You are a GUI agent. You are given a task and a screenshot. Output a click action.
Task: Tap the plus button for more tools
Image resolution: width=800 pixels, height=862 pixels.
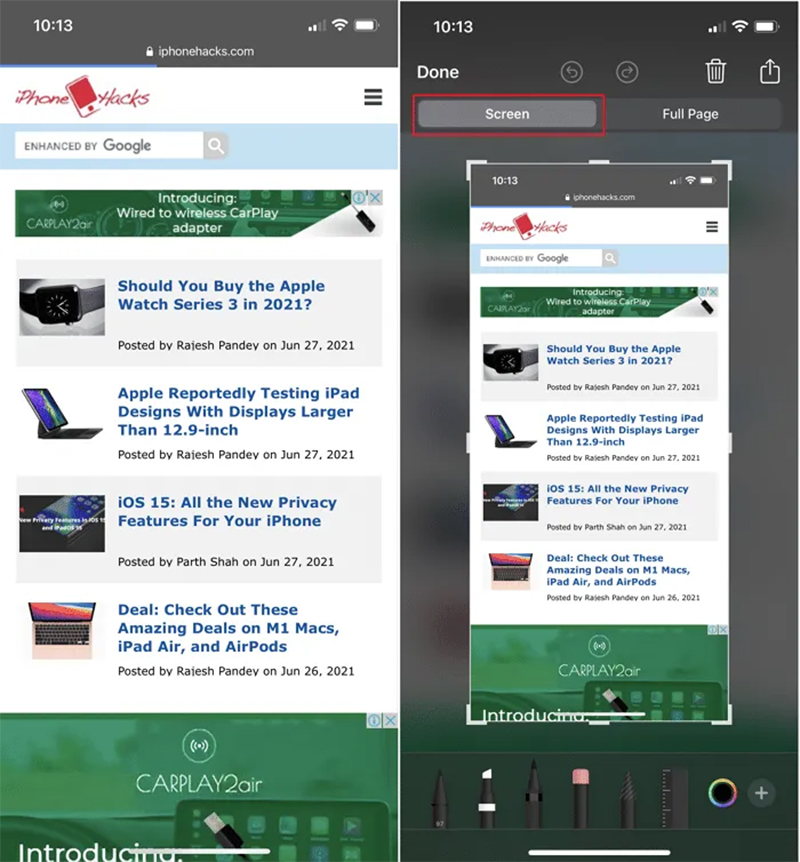click(x=761, y=793)
